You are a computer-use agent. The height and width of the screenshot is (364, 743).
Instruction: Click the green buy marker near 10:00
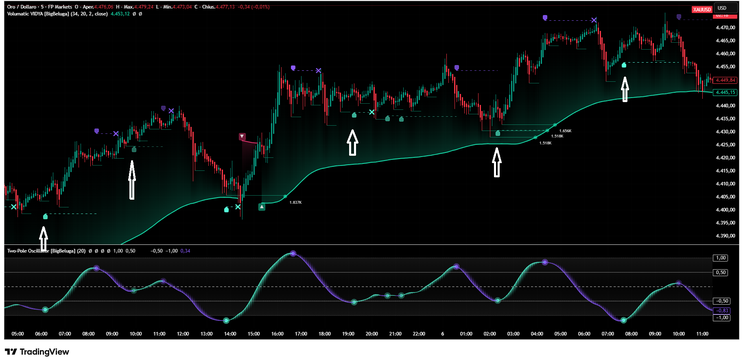click(x=134, y=149)
